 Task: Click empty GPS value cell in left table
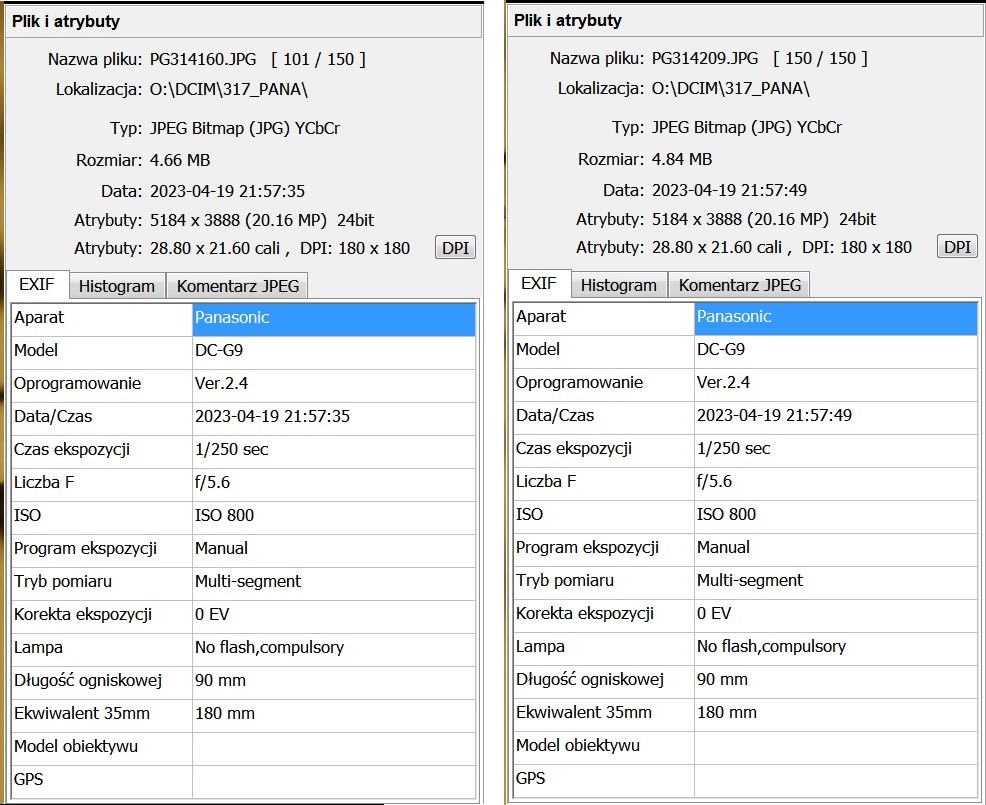pos(333,780)
